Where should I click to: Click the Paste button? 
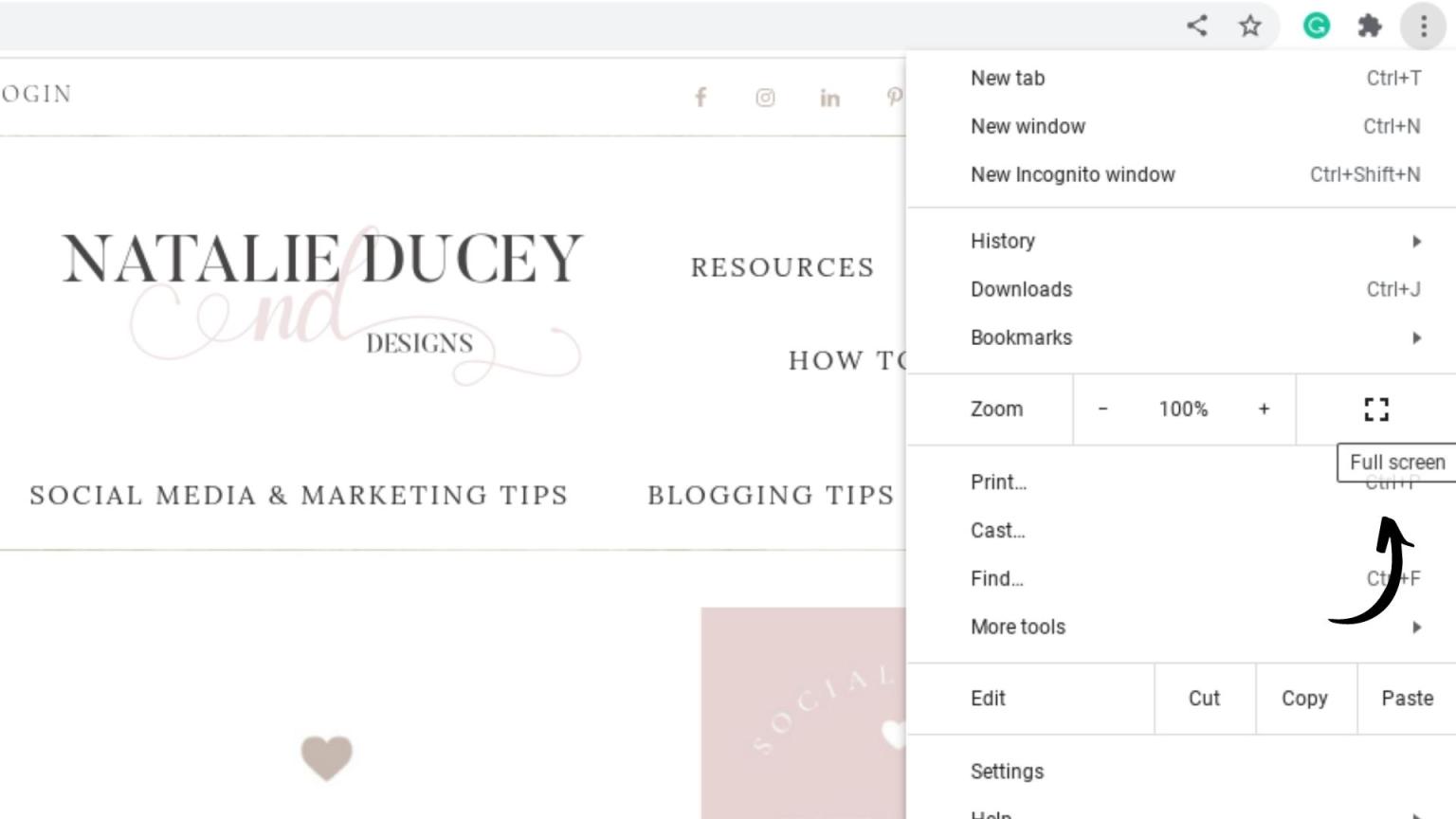coord(1407,699)
